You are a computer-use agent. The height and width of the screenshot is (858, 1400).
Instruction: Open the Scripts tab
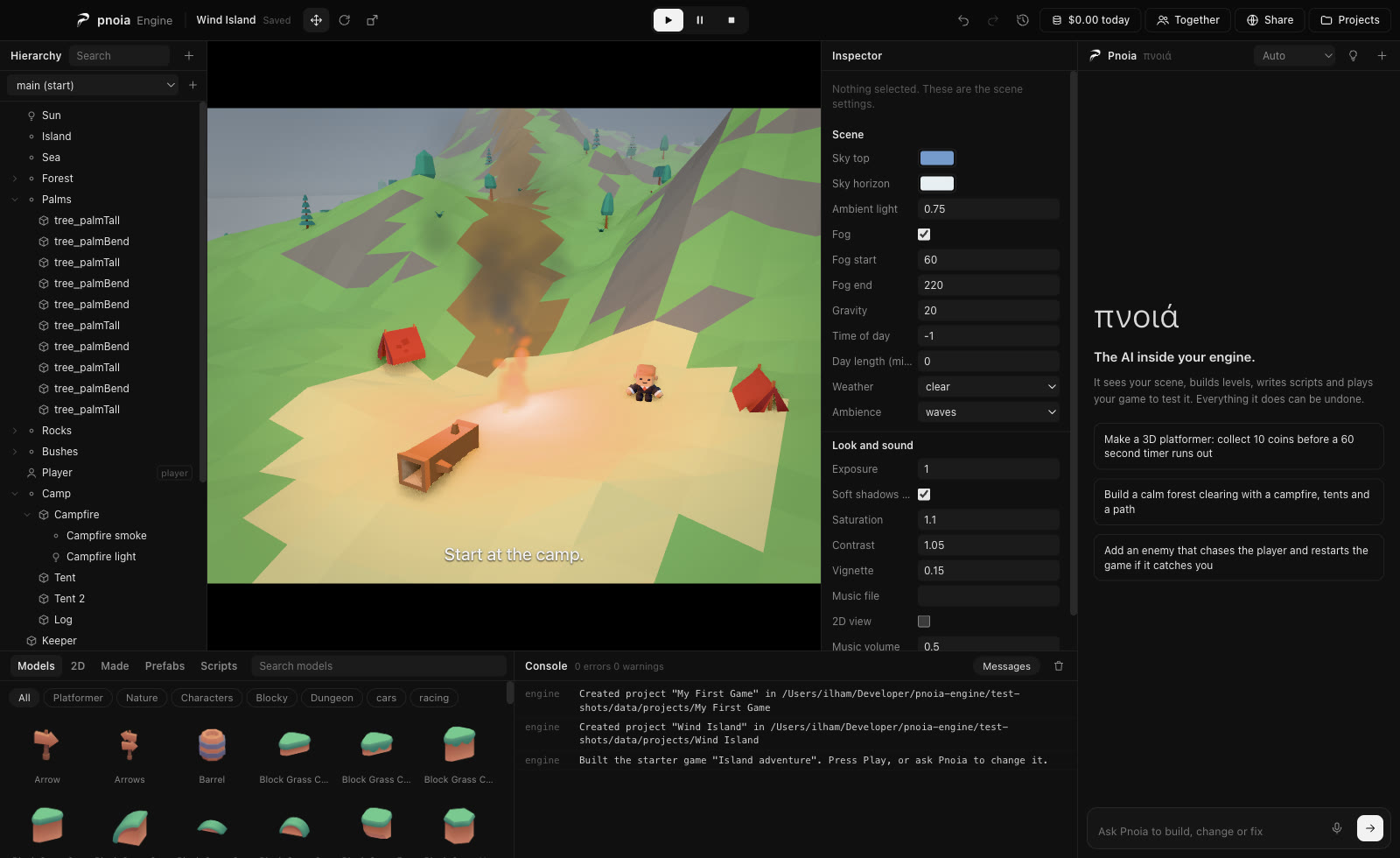coord(219,666)
